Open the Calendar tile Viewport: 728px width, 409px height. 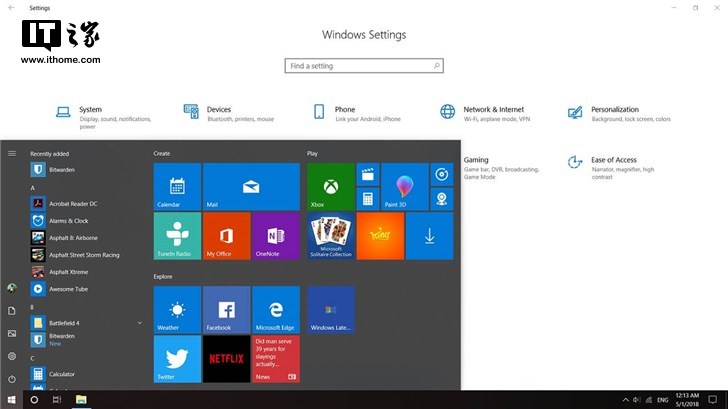(177, 187)
